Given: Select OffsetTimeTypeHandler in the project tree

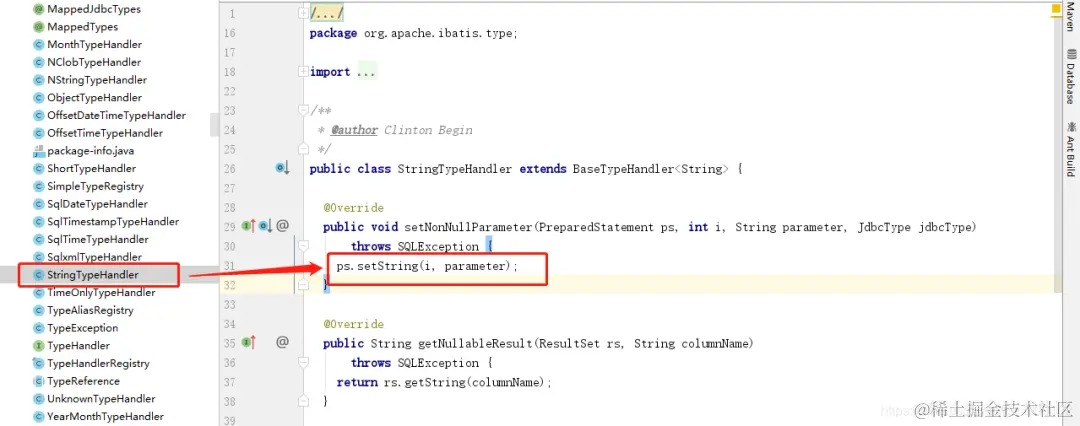Looking at the screenshot, I should click(x=105, y=133).
